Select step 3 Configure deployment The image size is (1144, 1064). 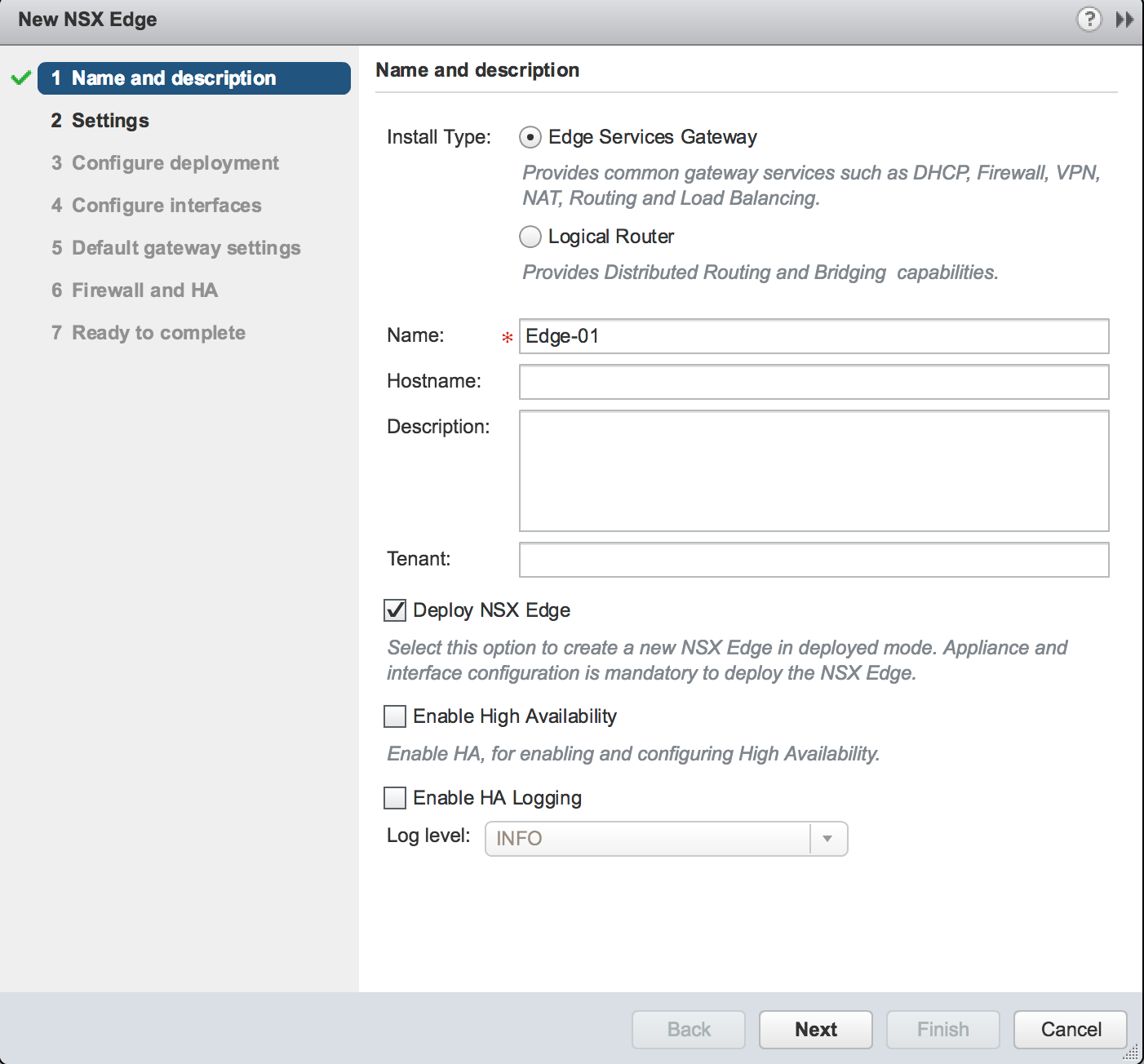coord(165,163)
